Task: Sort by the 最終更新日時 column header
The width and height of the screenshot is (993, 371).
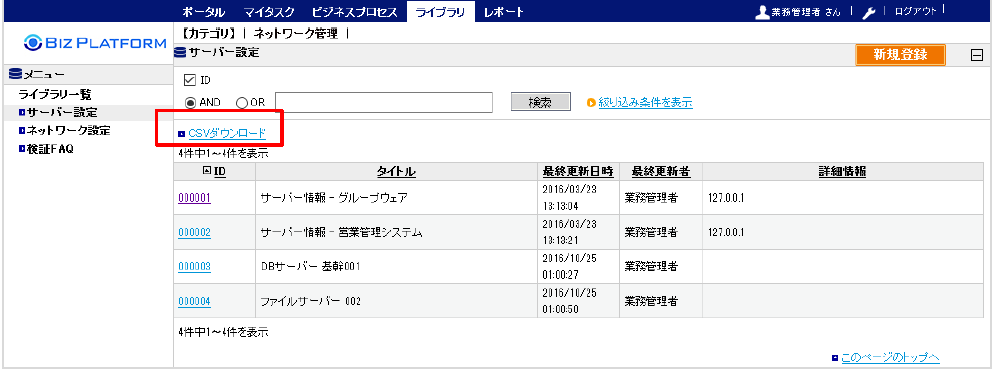Action: pyautogui.click(x=578, y=171)
